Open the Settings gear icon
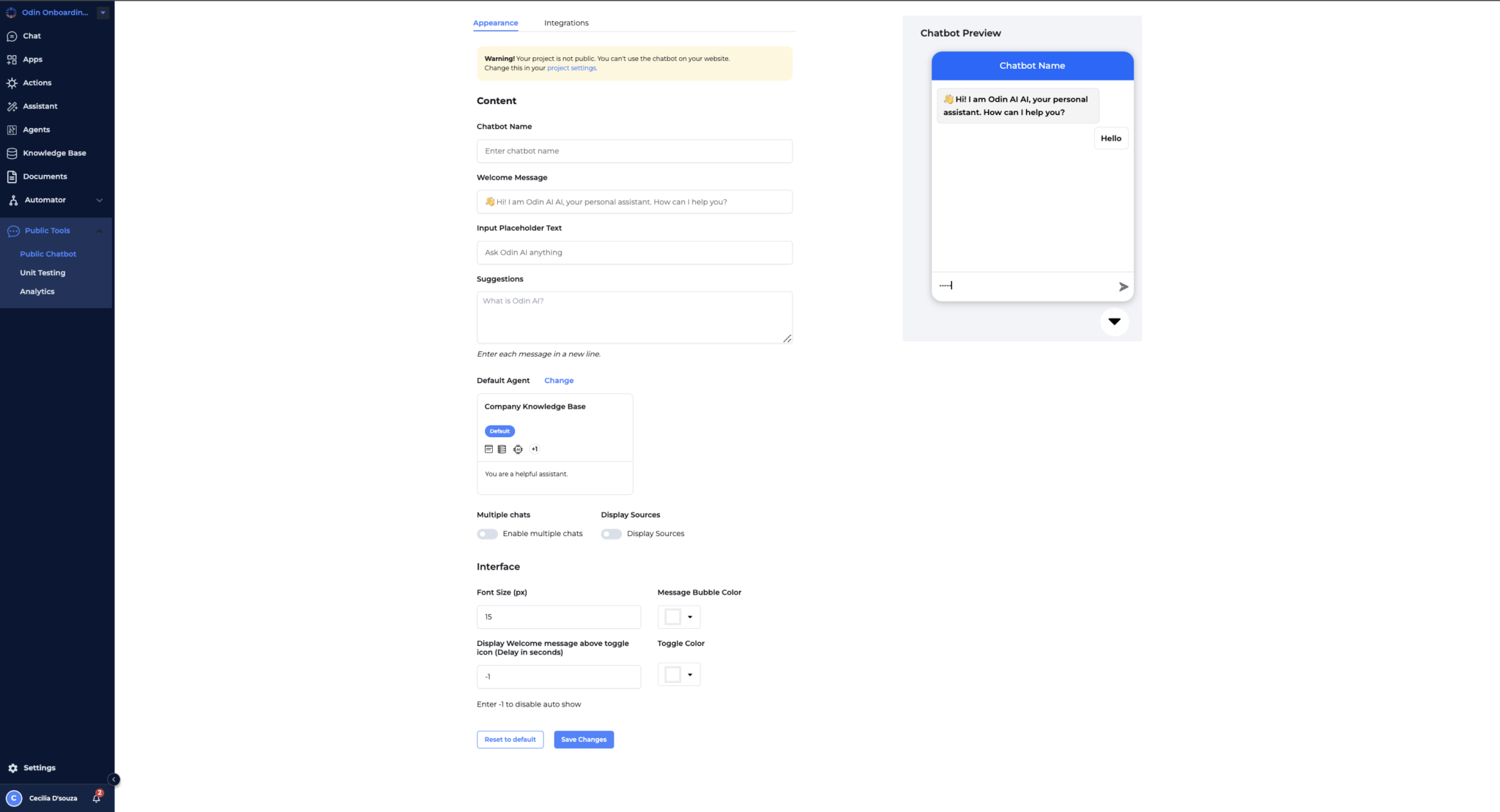 click(12, 768)
